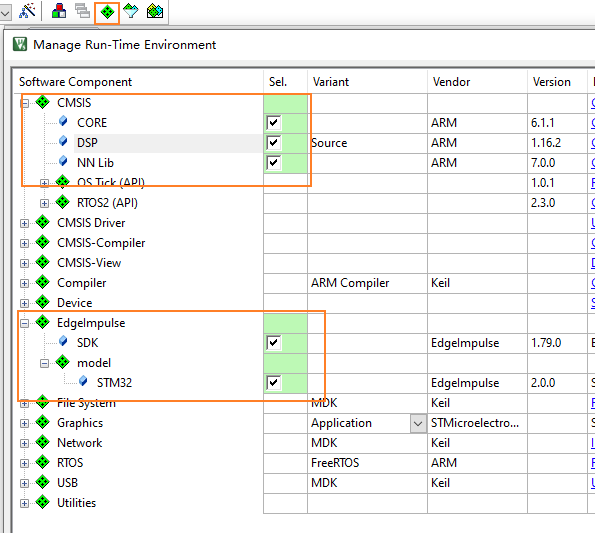The image size is (595, 533).
Task: Click the Utilities group diamond icon
Action: (x=42, y=502)
